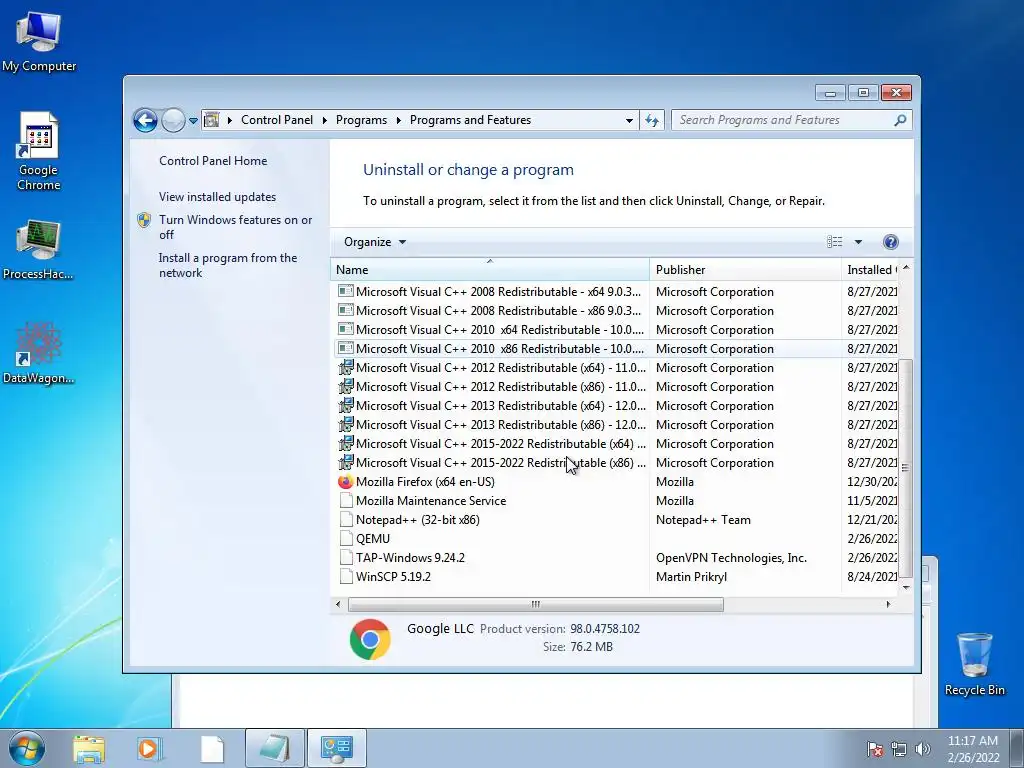Image resolution: width=1024 pixels, height=768 pixels.
Task: Open the Recycle Bin icon
Action: 974,664
